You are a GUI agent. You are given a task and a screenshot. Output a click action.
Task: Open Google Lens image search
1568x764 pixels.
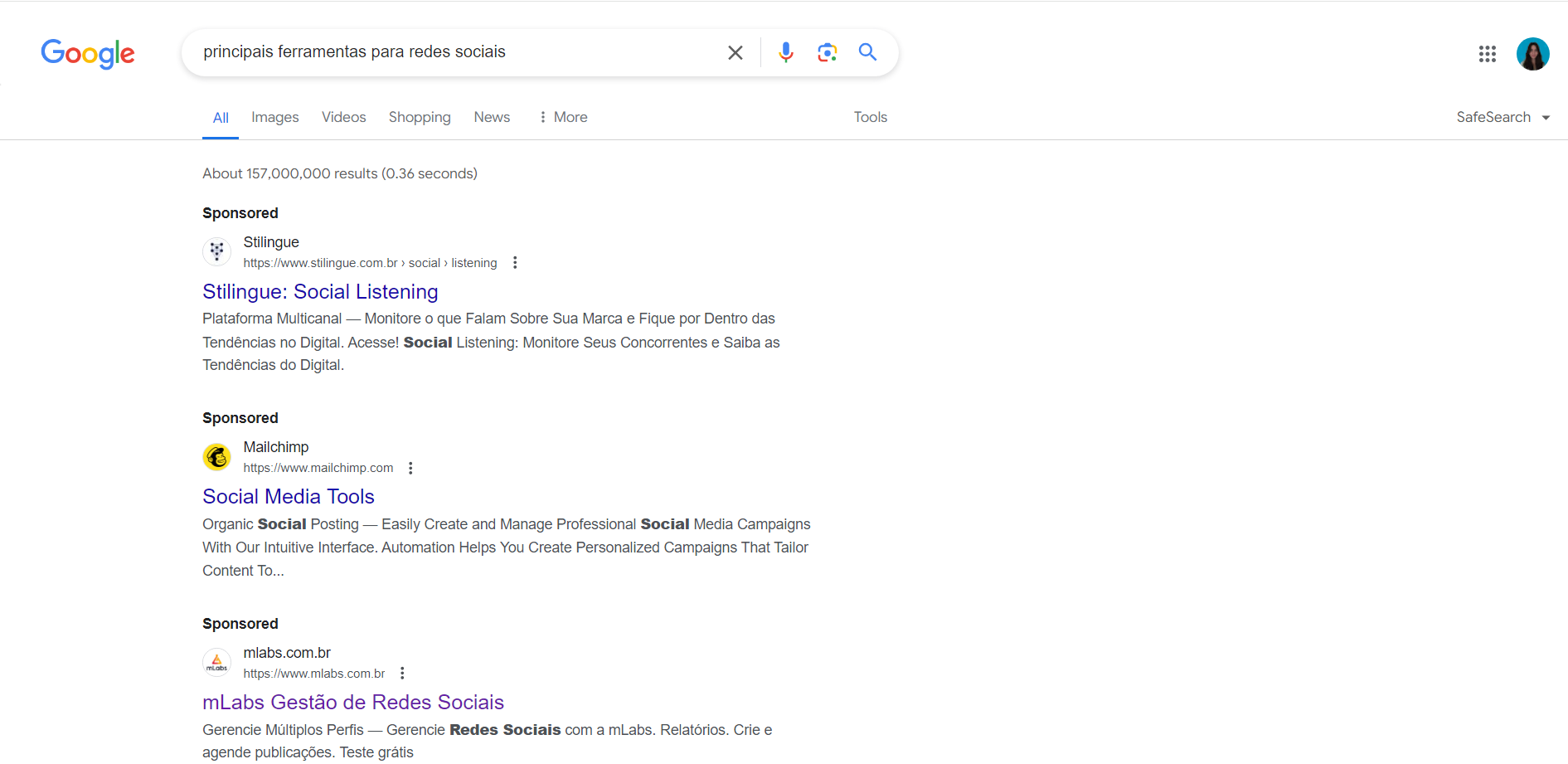pos(827,53)
